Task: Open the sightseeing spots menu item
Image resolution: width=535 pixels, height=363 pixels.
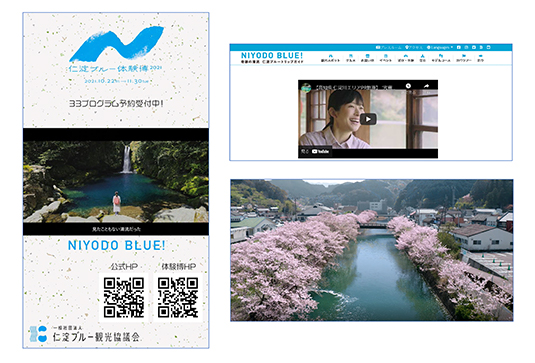Action: point(330,58)
